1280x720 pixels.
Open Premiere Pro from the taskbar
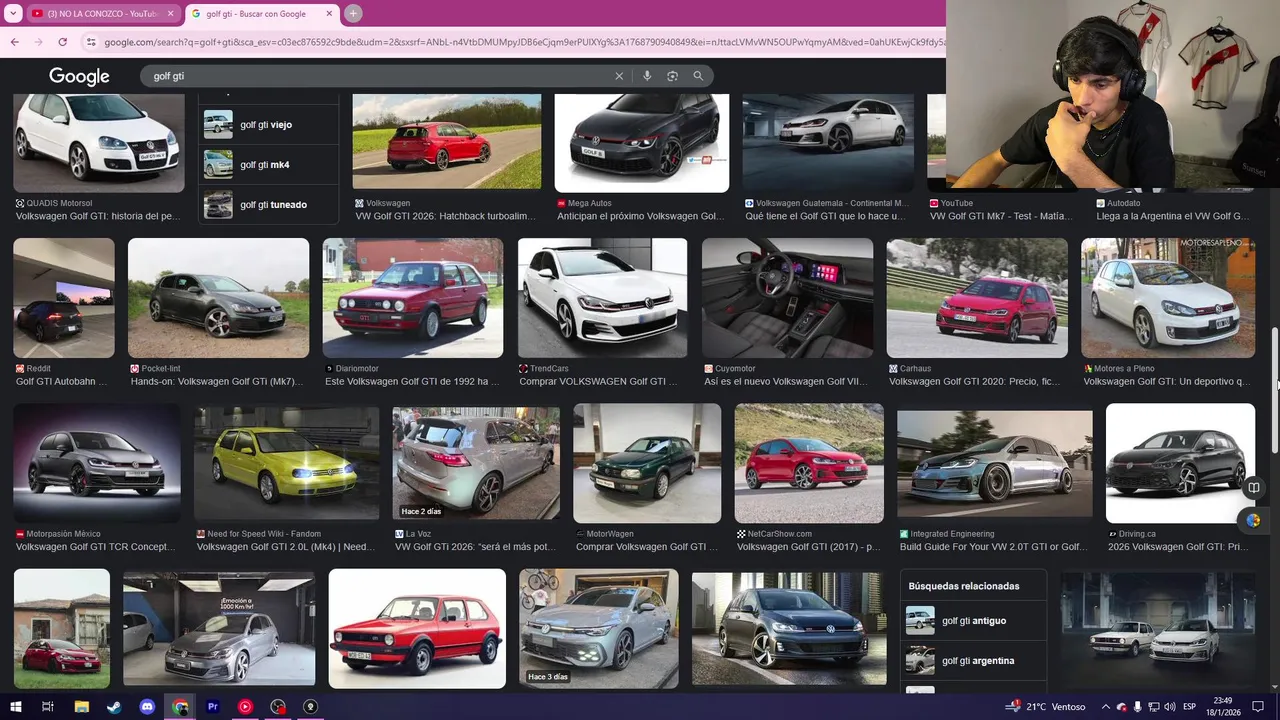click(x=212, y=707)
